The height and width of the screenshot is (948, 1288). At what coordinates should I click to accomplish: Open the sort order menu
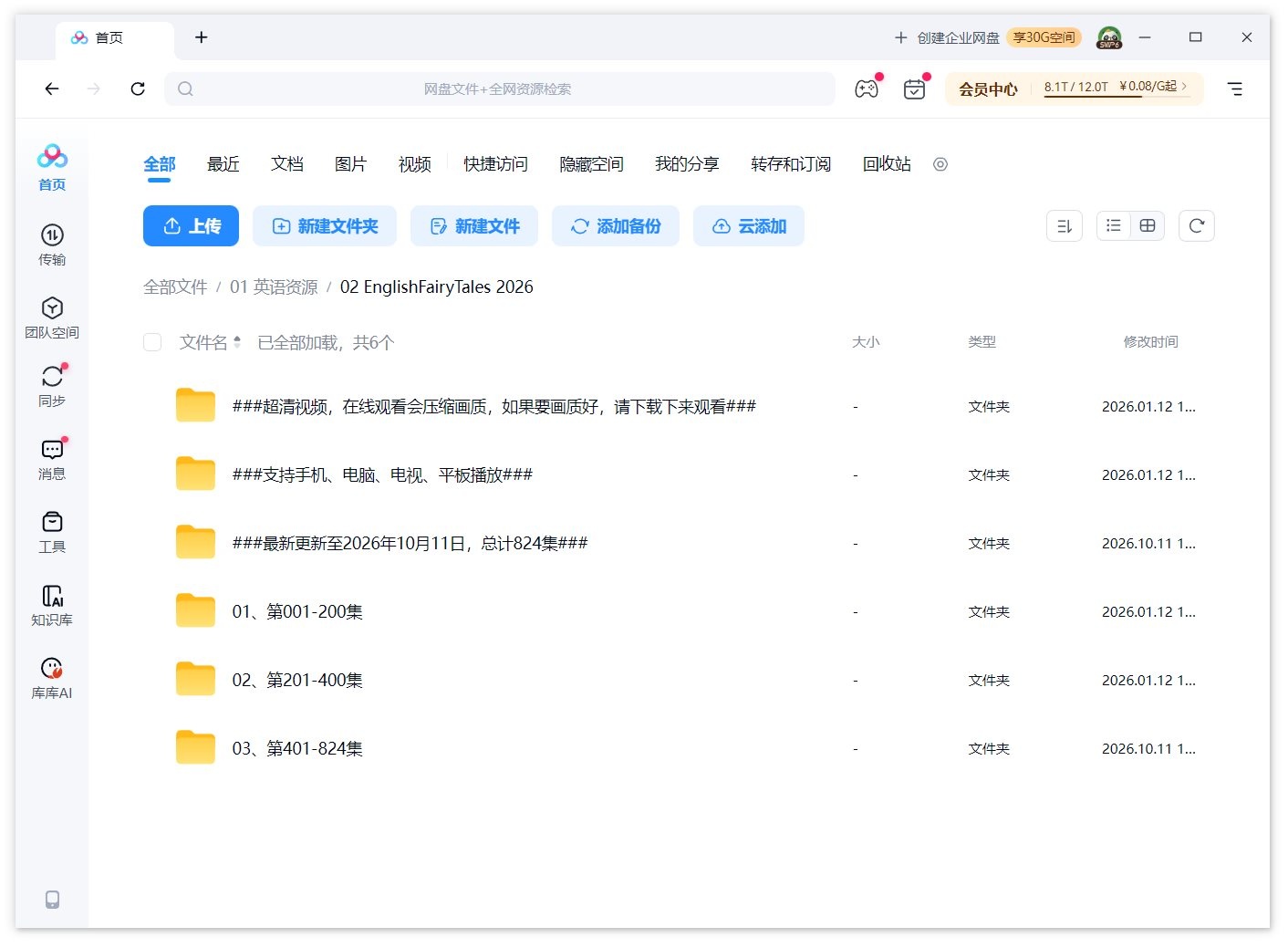point(1065,225)
